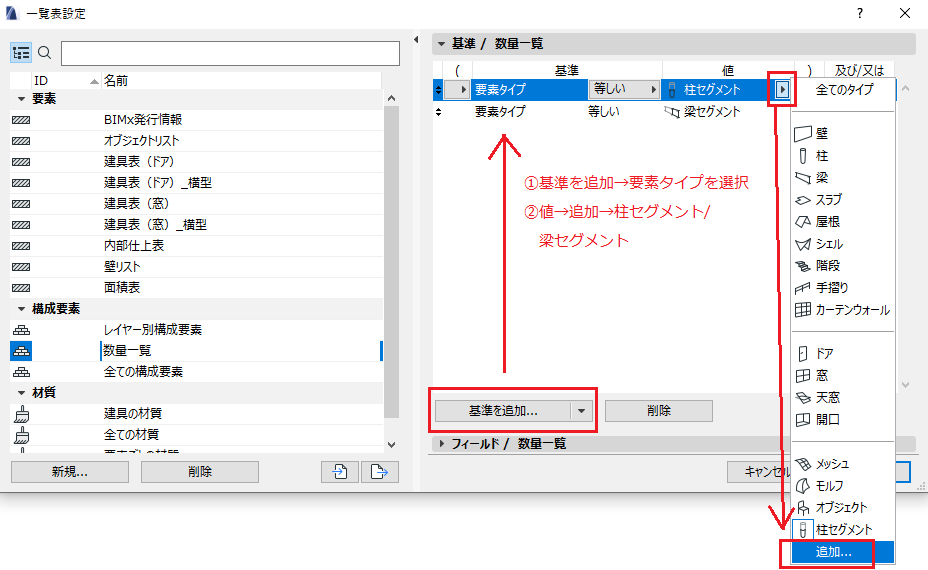Click the search magnifier icon
This screenshot has height=570, width=928.
44,53
